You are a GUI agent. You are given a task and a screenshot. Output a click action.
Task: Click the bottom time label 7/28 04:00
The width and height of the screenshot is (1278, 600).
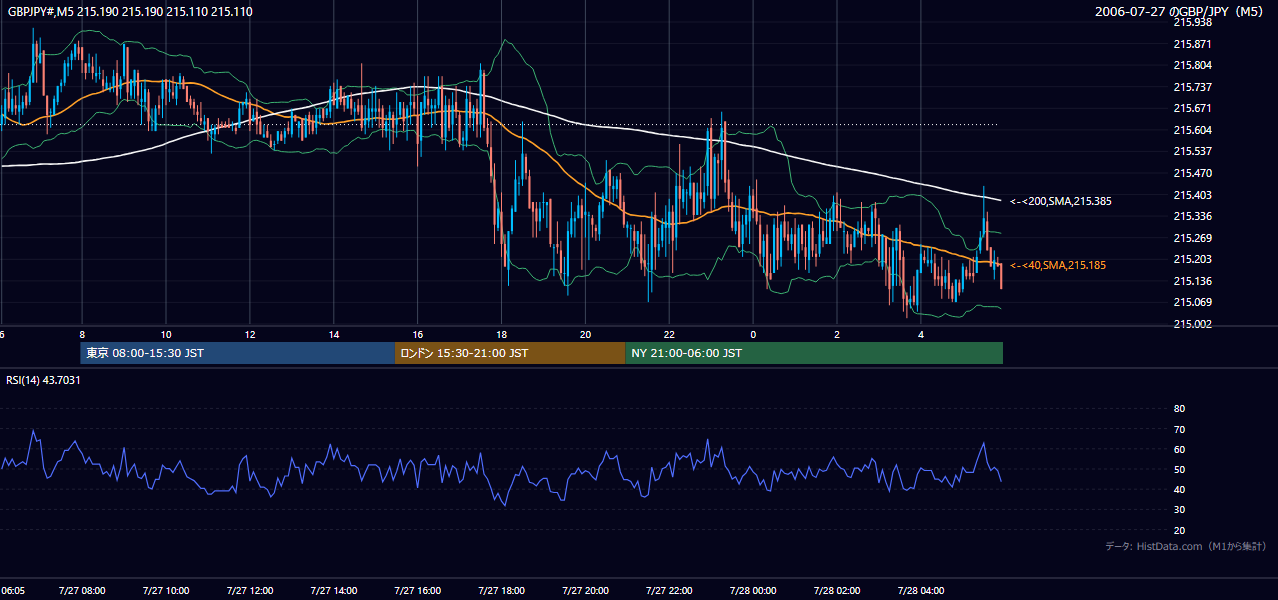click(920, 591)
